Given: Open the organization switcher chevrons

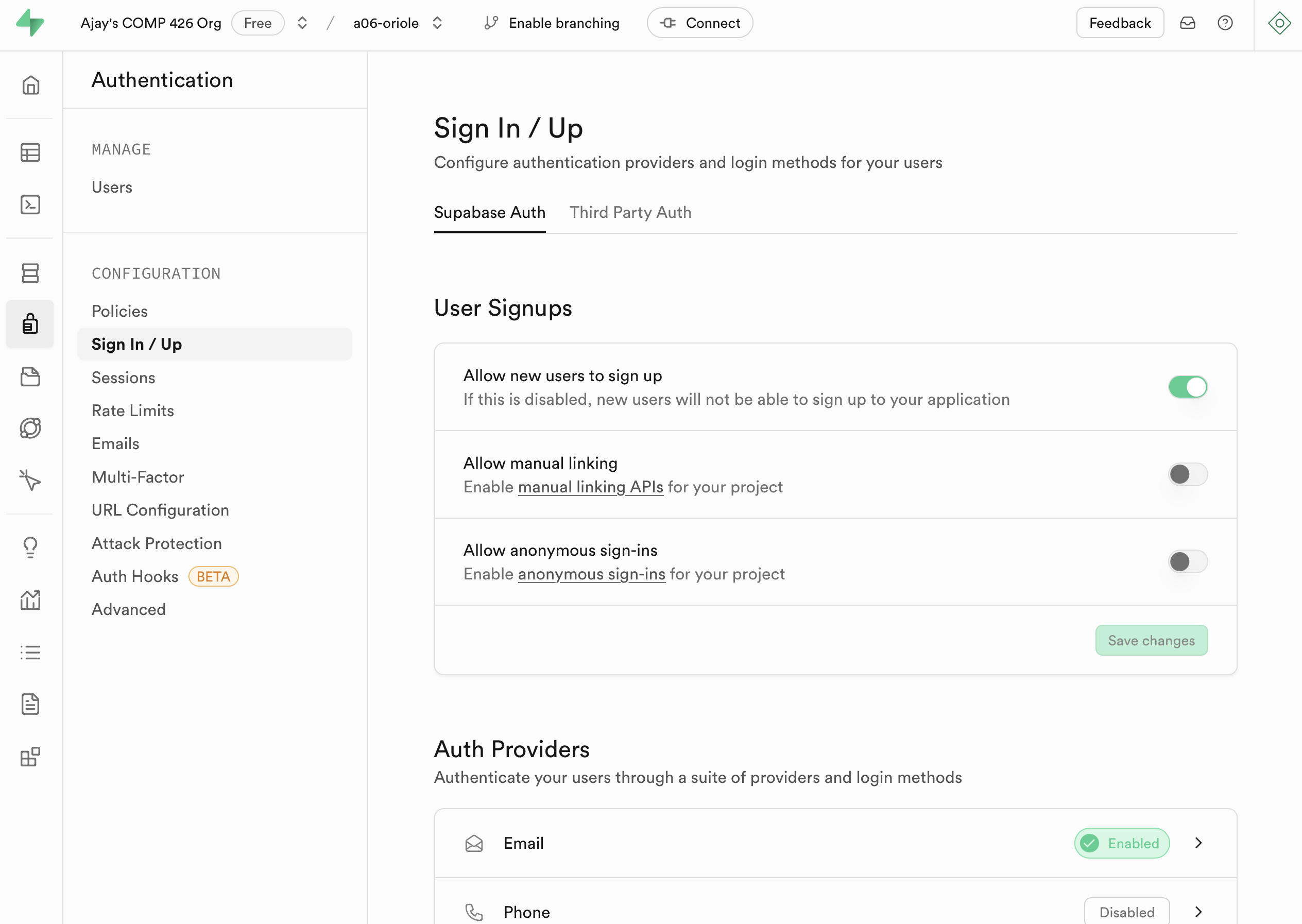Looking at the screenshot, I should pyautogui.click(x=303, y=23).
